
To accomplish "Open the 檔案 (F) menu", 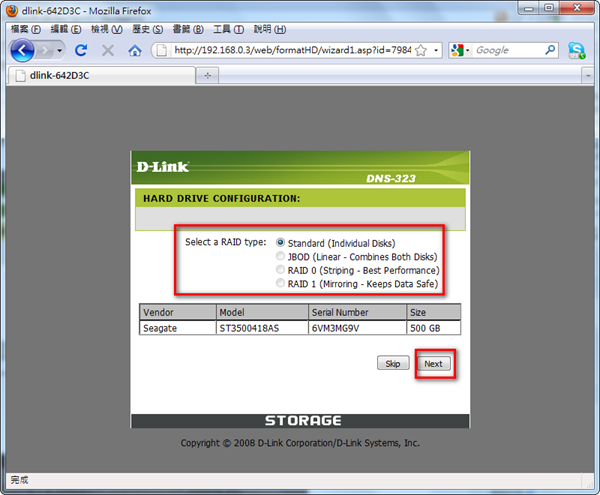I will tap(26, 29).
